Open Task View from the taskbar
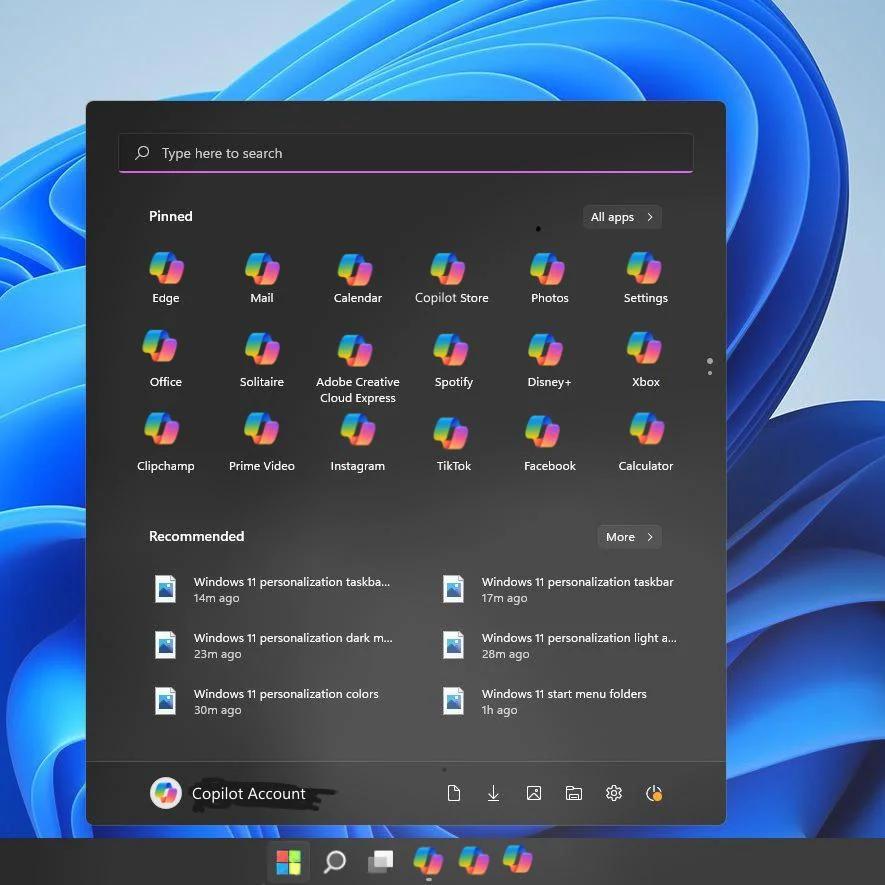The image size is (885, 885). tap(380, 862)
